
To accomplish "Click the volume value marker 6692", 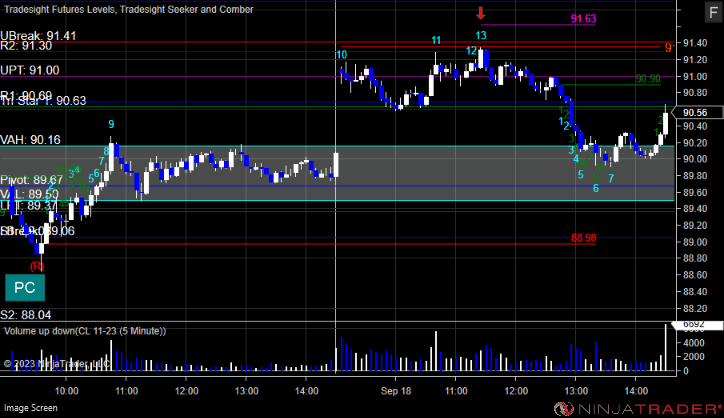I will coord(697,325).
